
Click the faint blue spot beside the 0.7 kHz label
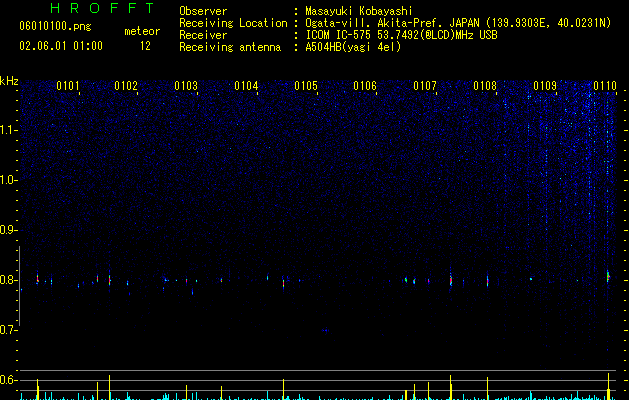pyautogui.click(x=325, y=331)
